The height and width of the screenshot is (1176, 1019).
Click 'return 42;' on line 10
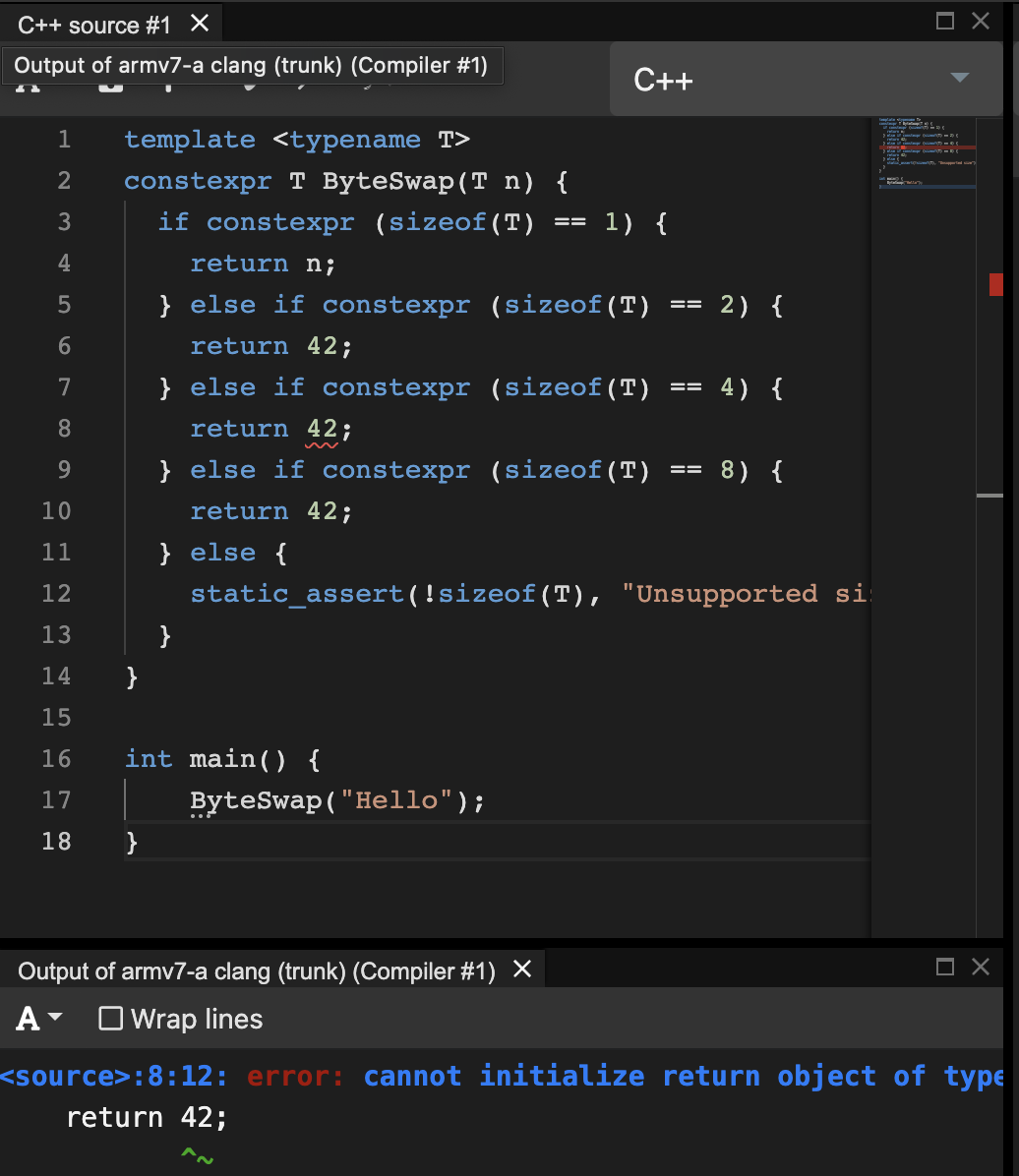(270, 510)
